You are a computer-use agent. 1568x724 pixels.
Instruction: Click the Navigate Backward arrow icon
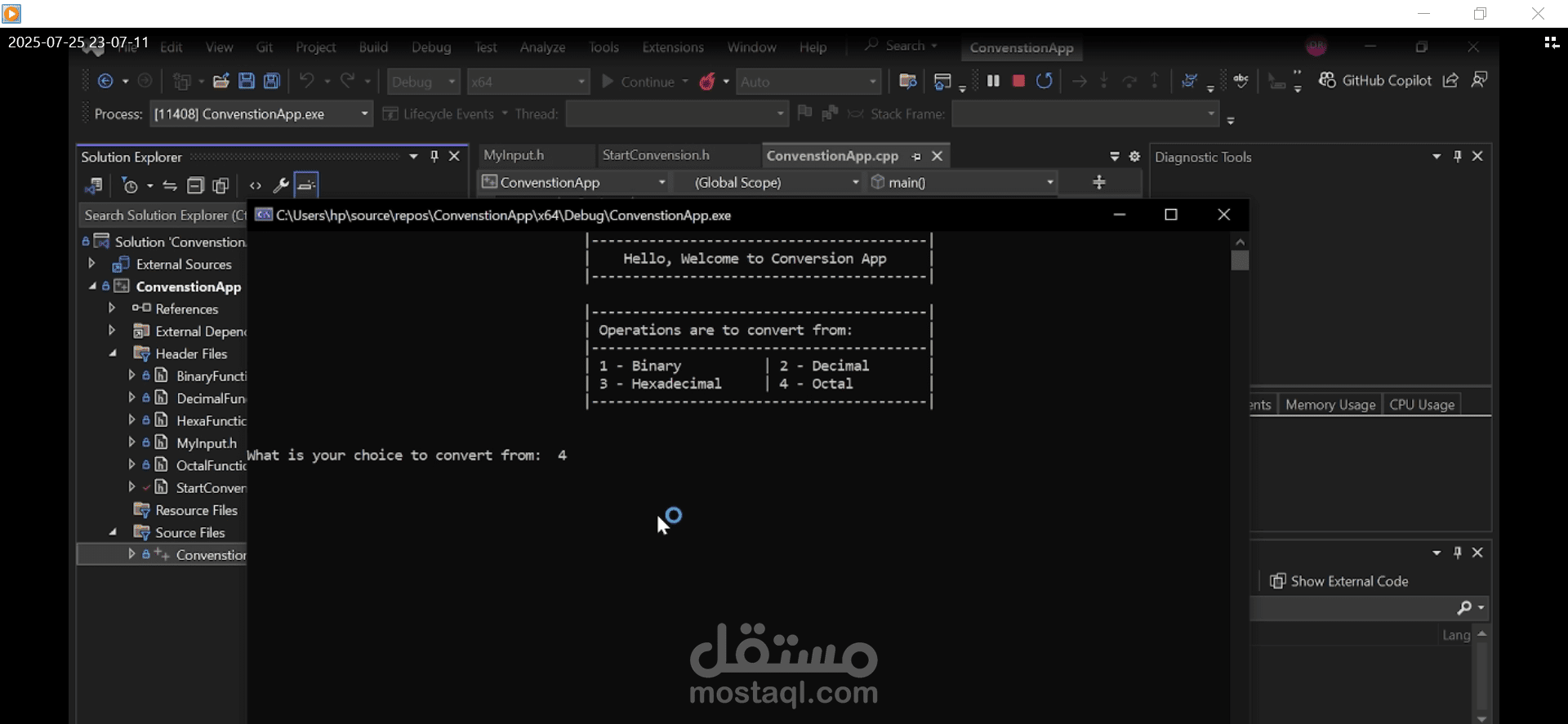point(105,81)
